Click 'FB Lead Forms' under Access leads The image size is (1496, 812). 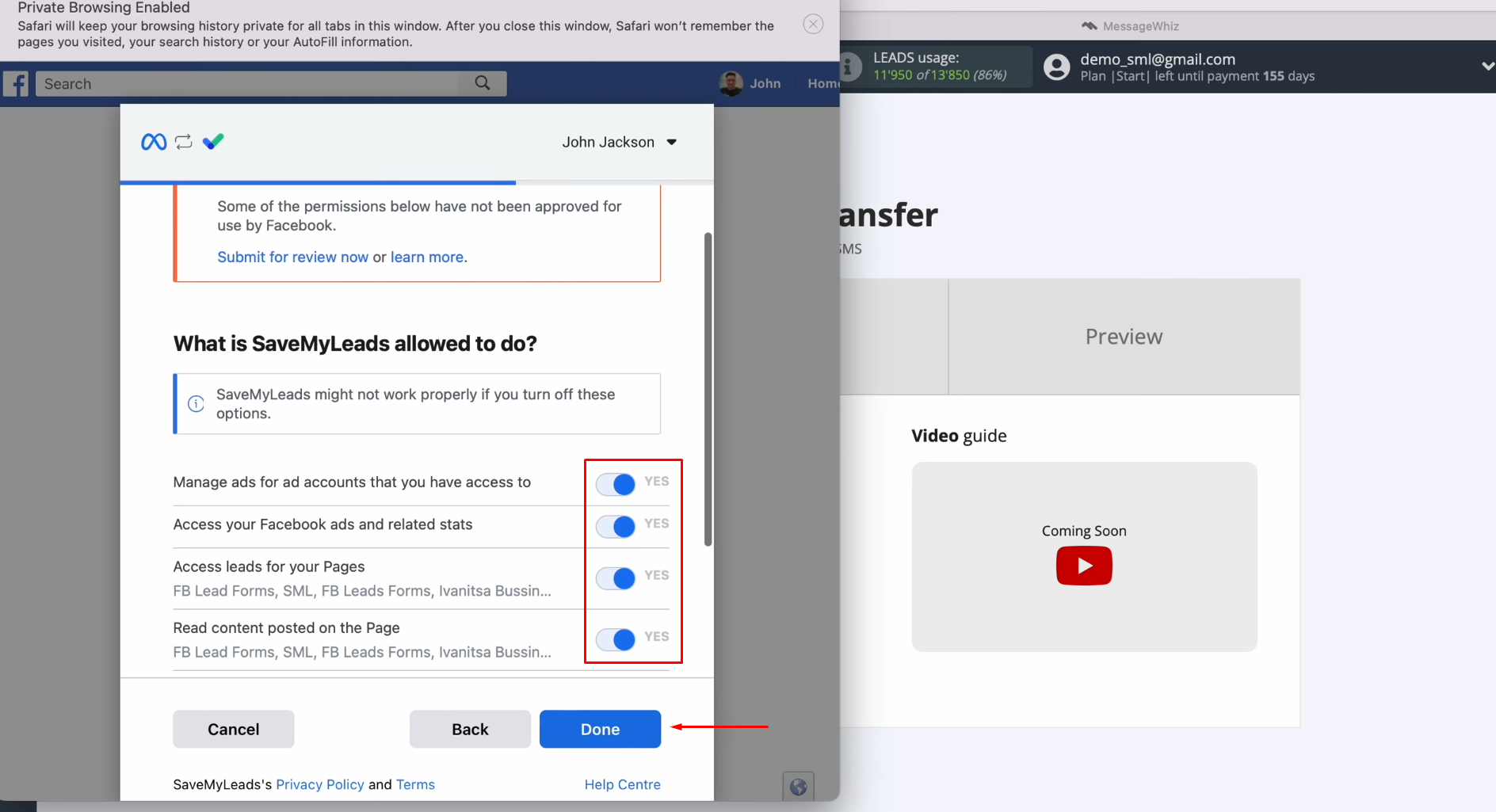pyautogui.click(x=223, y=591)
